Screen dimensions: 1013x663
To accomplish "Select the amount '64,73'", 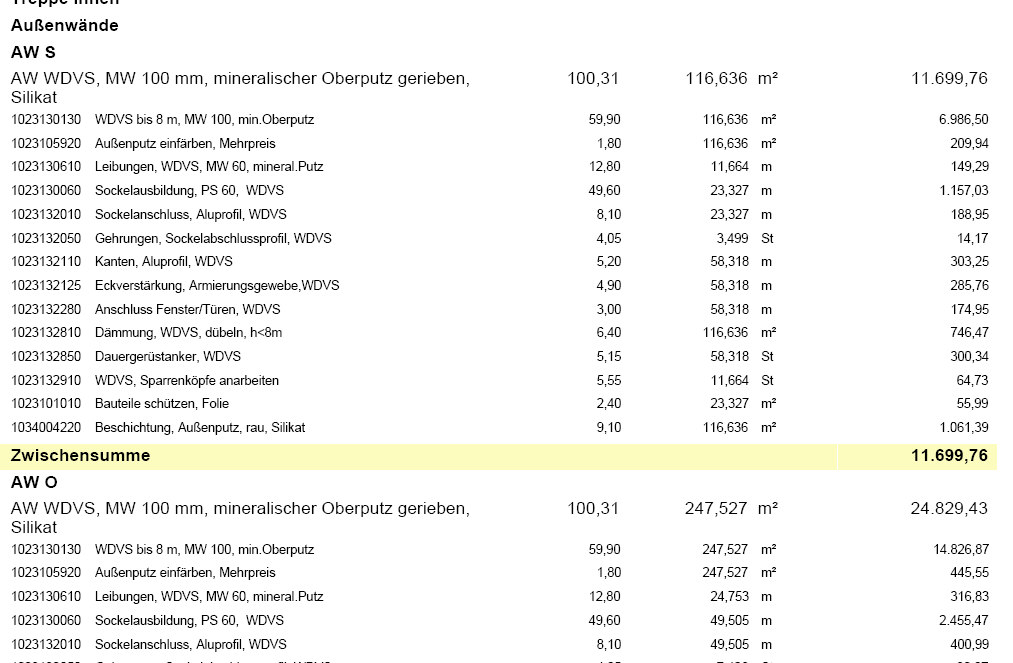I will (972, 381).
